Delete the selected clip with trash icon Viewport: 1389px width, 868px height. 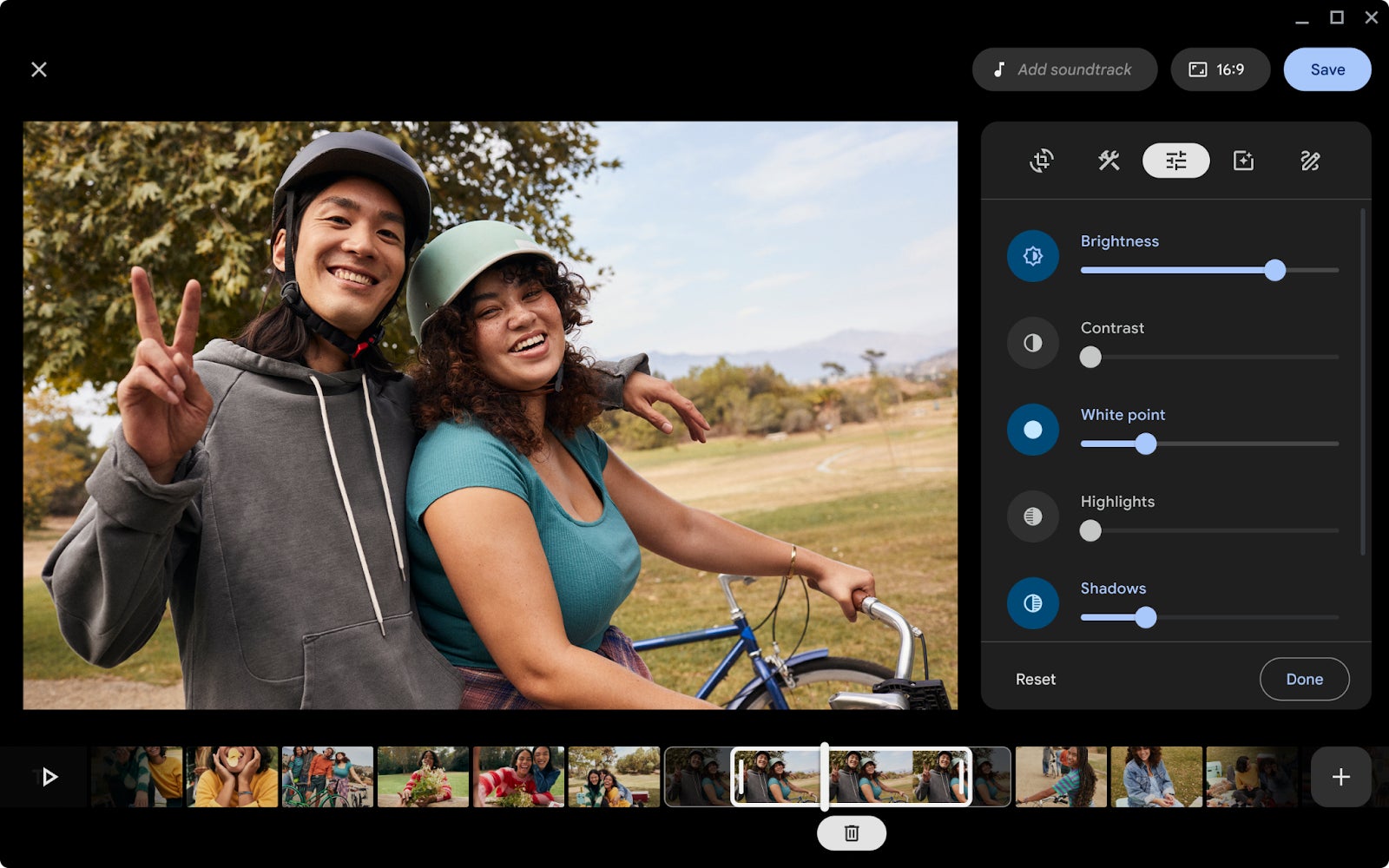pos(851,832)
